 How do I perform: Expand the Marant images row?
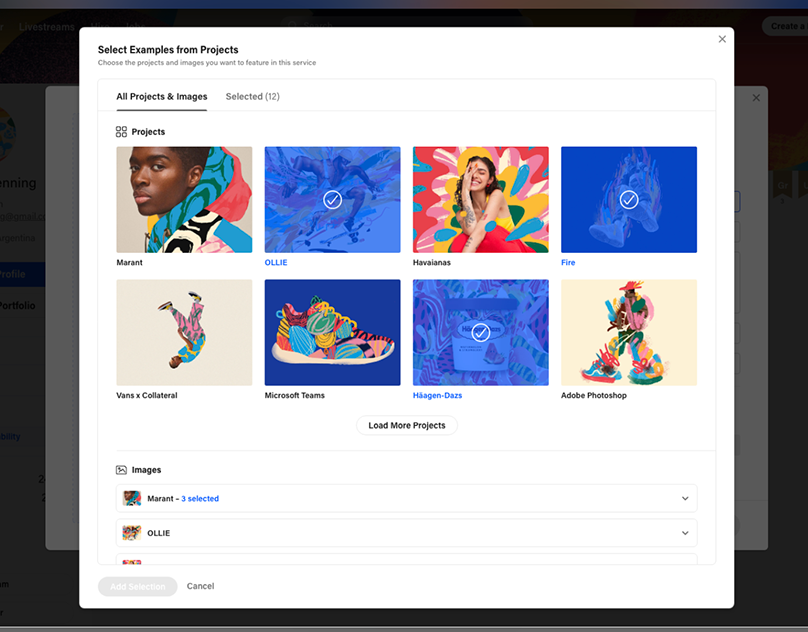tap(686, 497)
